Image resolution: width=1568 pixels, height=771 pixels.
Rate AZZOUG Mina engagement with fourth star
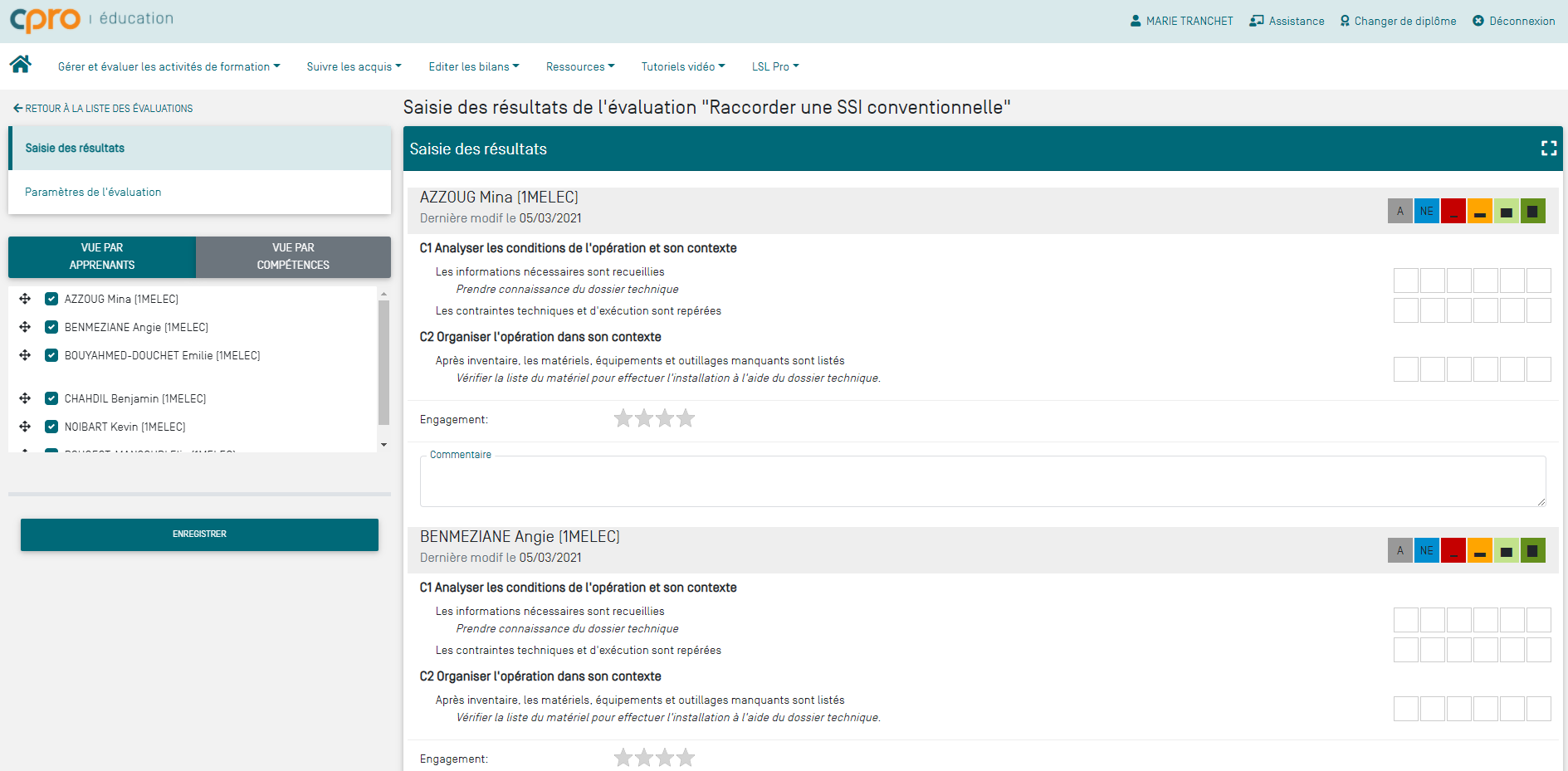point(686,418)
